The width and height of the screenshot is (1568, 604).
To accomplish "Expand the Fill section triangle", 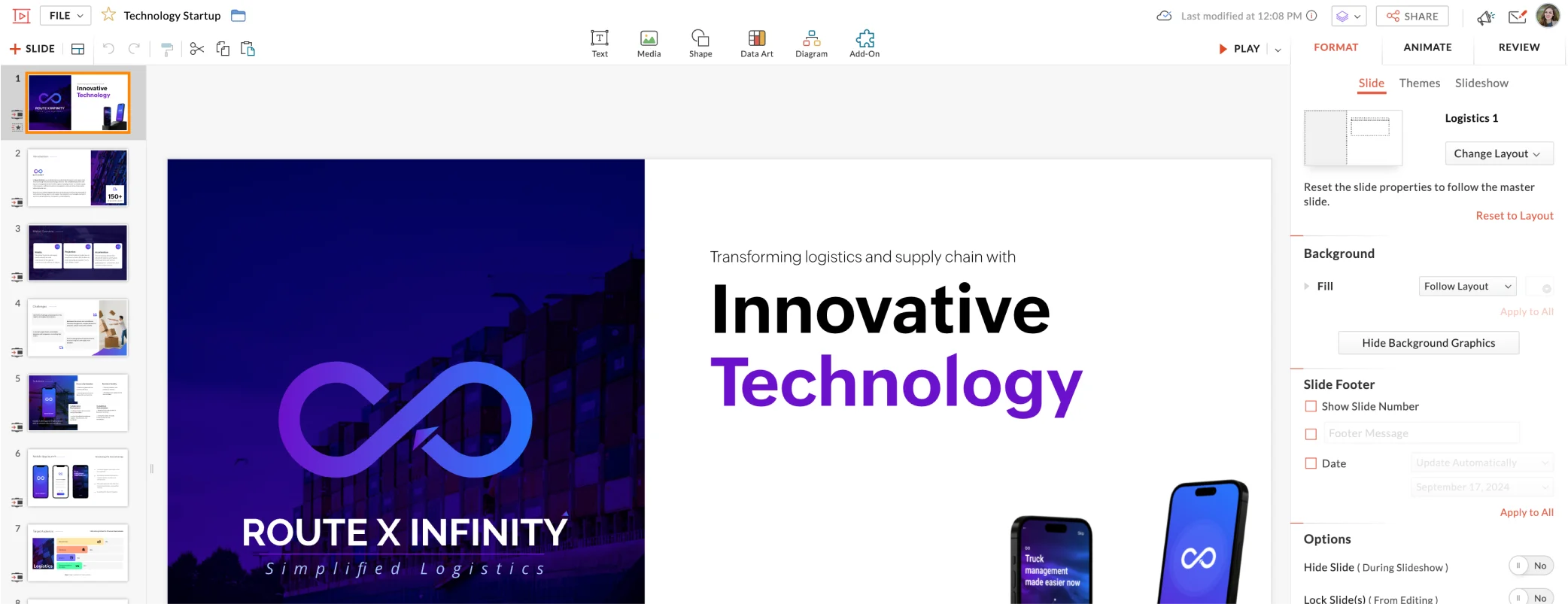I will [1307, 286].
